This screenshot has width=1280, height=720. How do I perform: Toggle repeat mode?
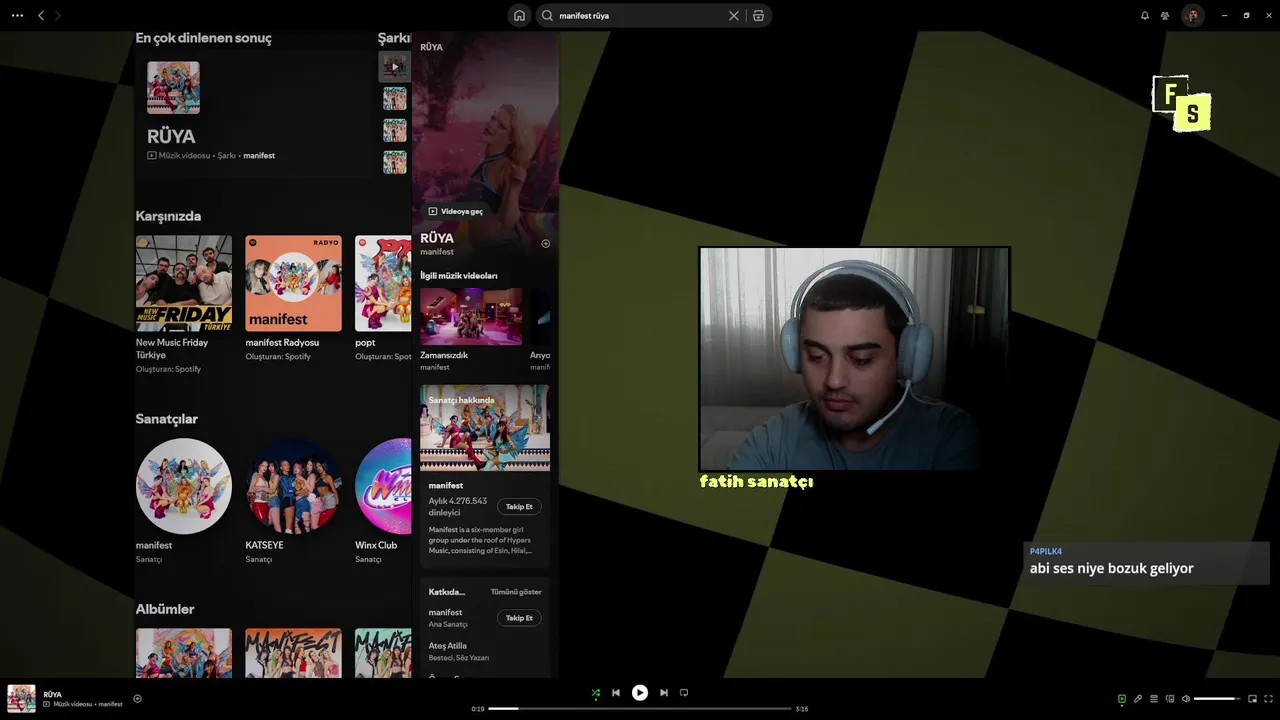tap(684, 693)
